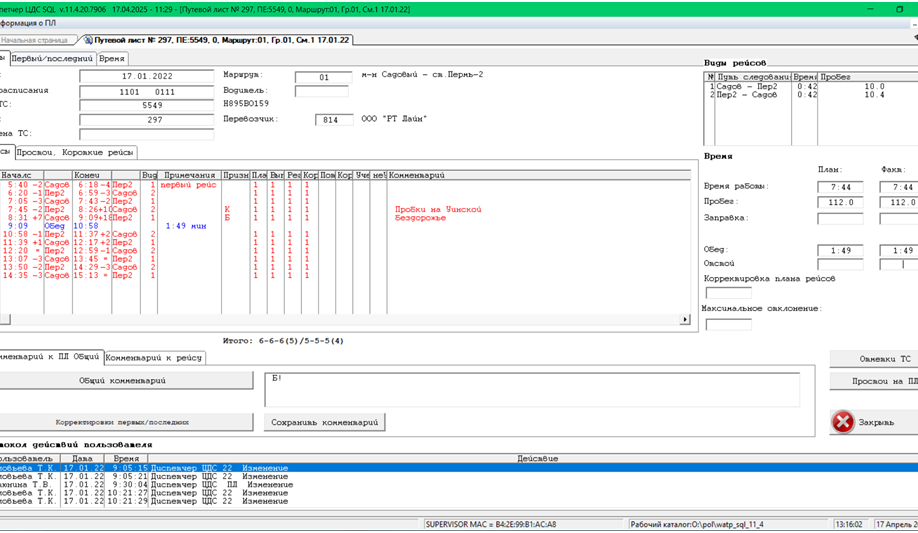Select the trip row starting 7:45
The width and height of the screenshot is (918, 533).
coord(345,210)
